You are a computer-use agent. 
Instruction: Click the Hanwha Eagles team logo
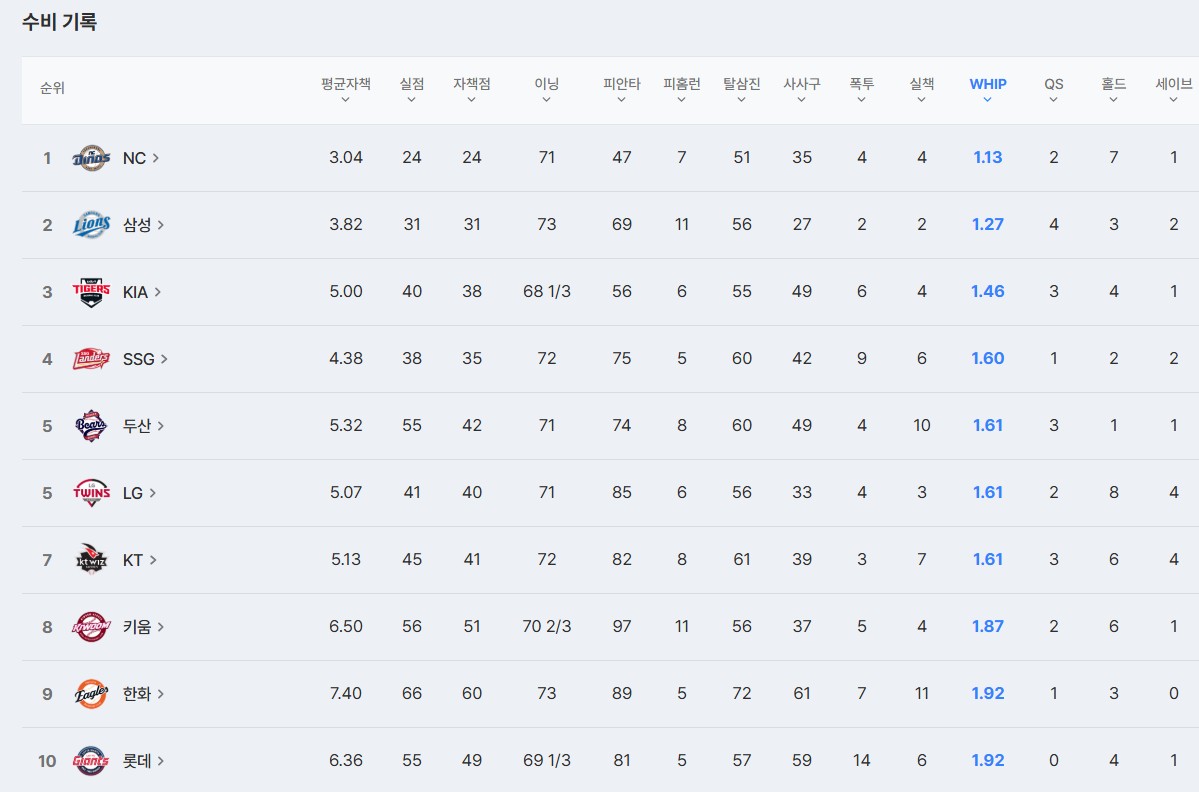tap(91, 694)
